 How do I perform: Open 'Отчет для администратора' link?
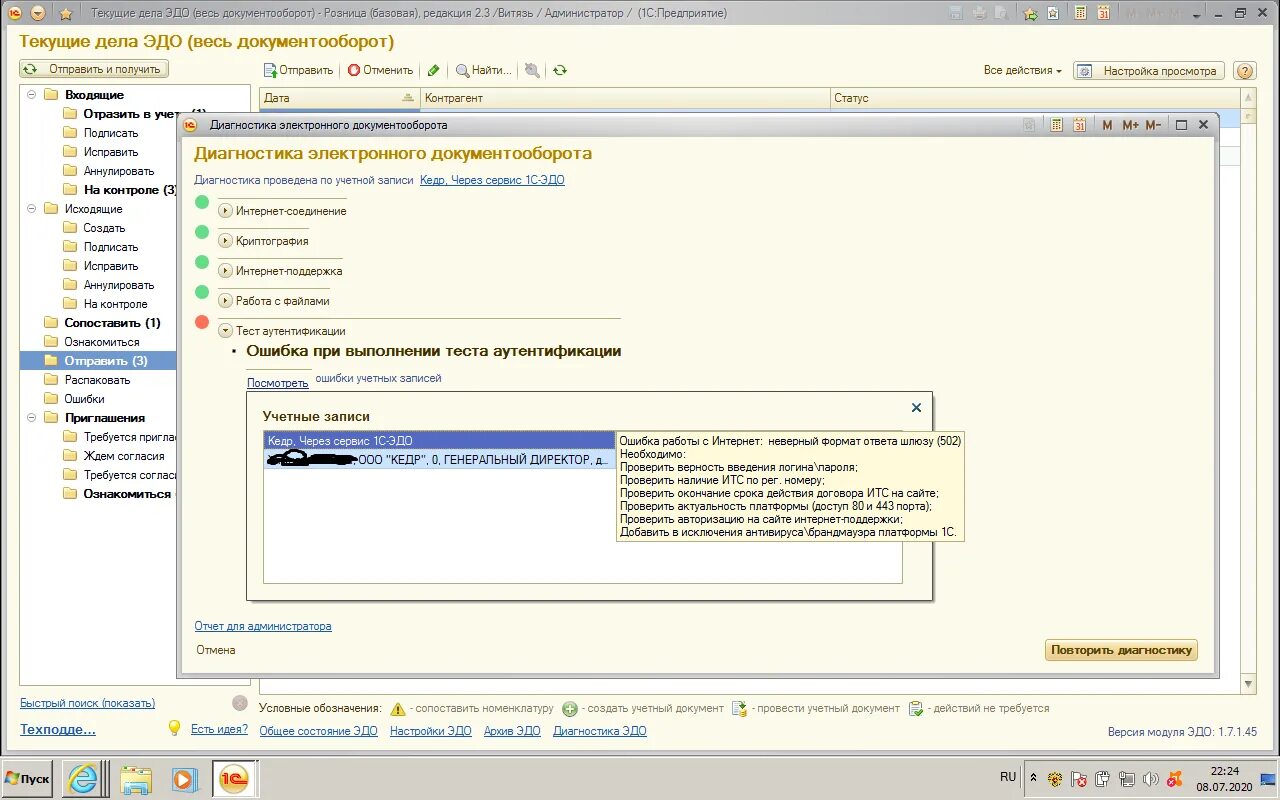click(263, 626)
